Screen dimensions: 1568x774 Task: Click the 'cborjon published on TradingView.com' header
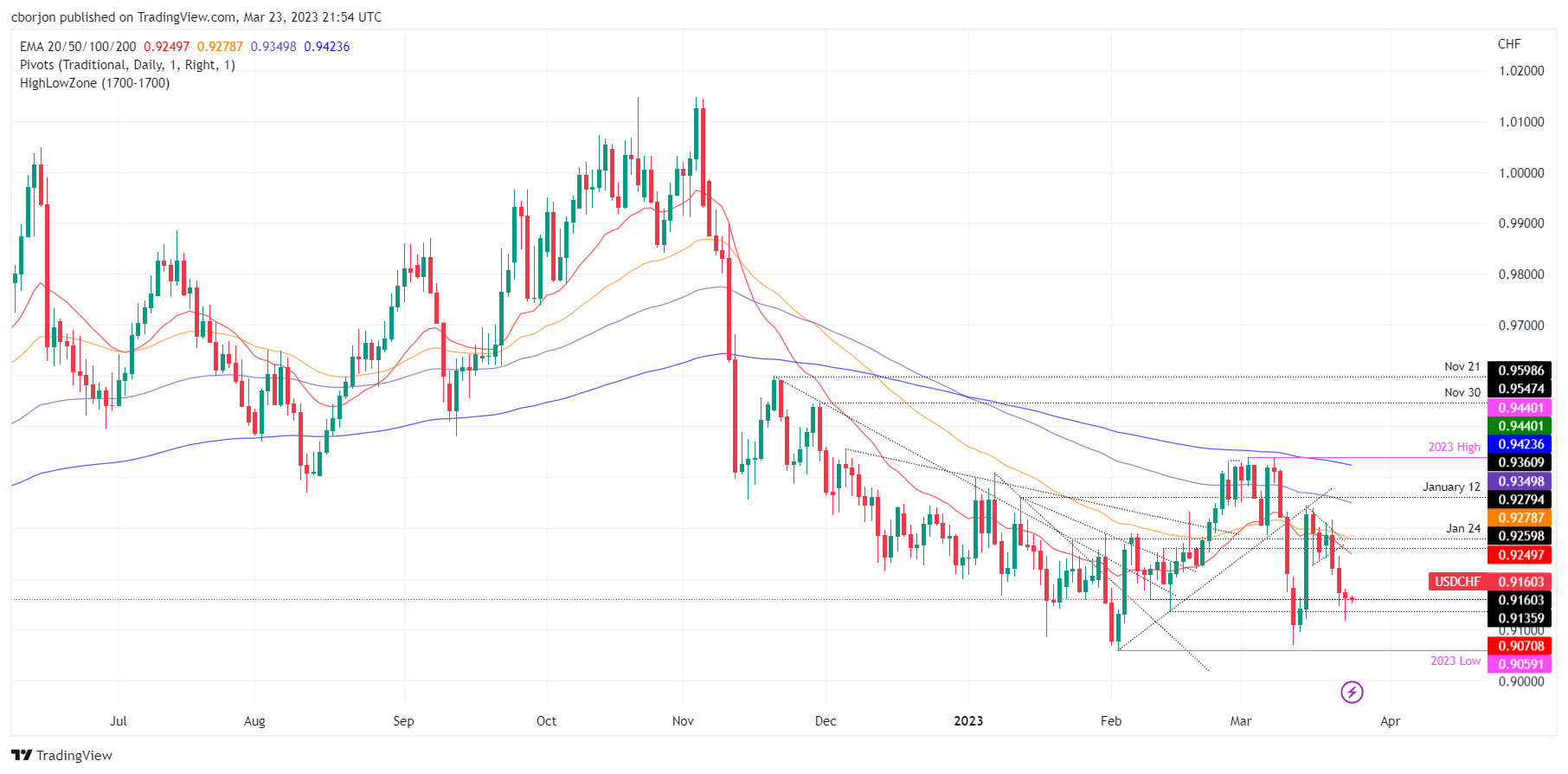196,17
